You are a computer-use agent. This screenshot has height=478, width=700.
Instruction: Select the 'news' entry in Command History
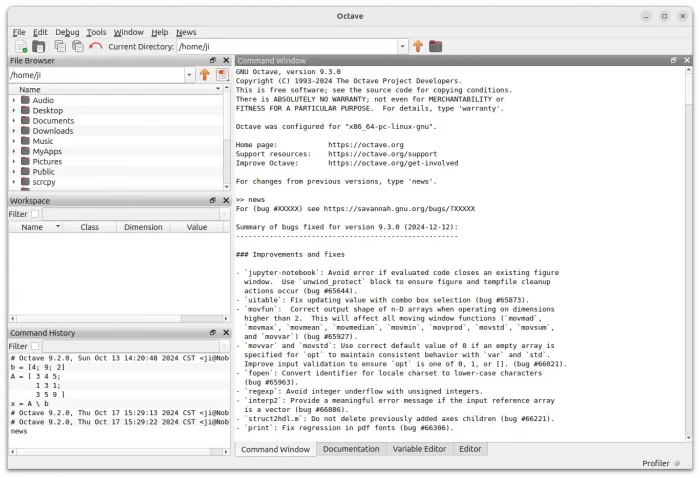[19, 431]
